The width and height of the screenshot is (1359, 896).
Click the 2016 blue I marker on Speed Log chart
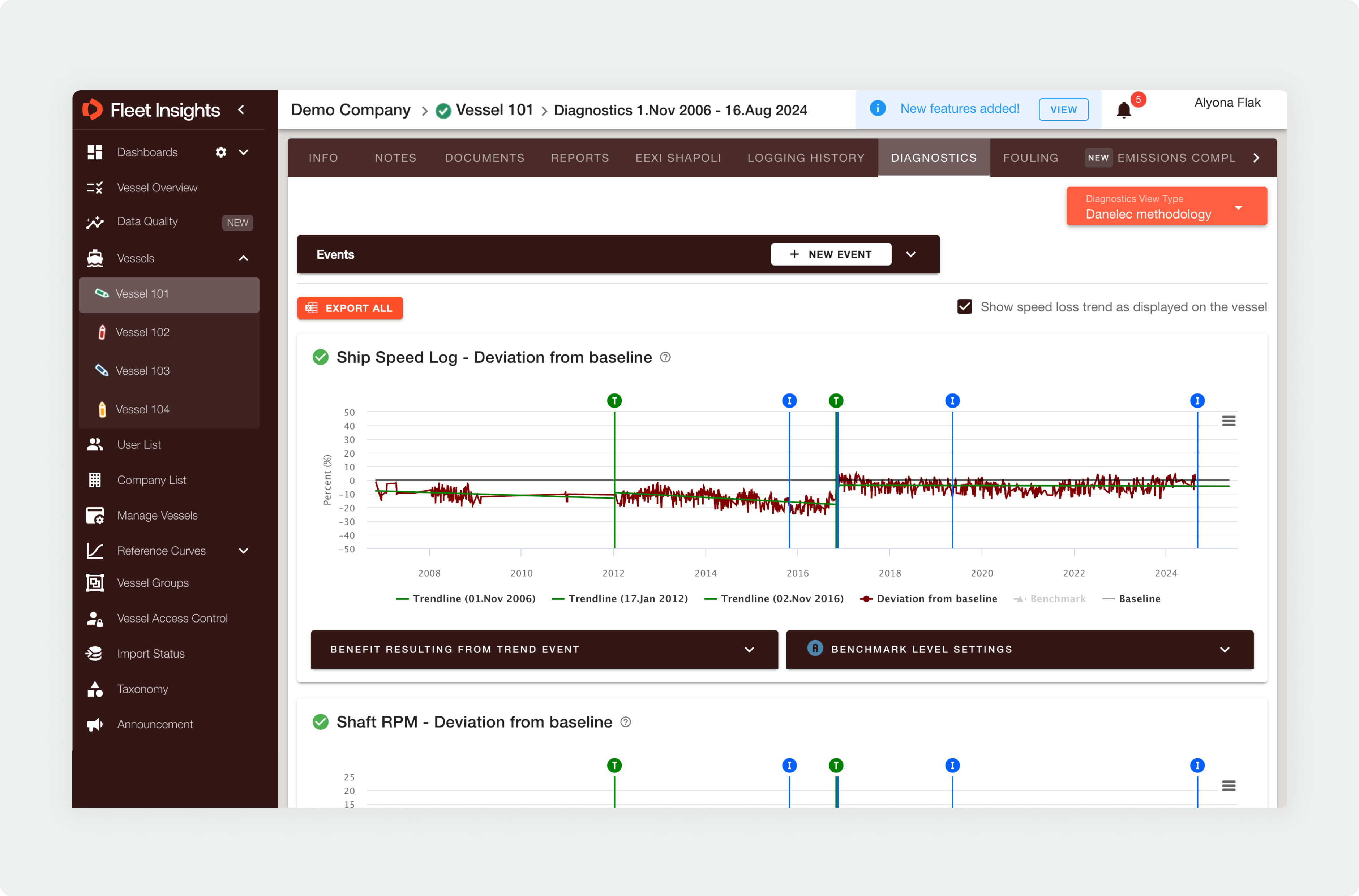pyautogui.click(x=789, y=401)
